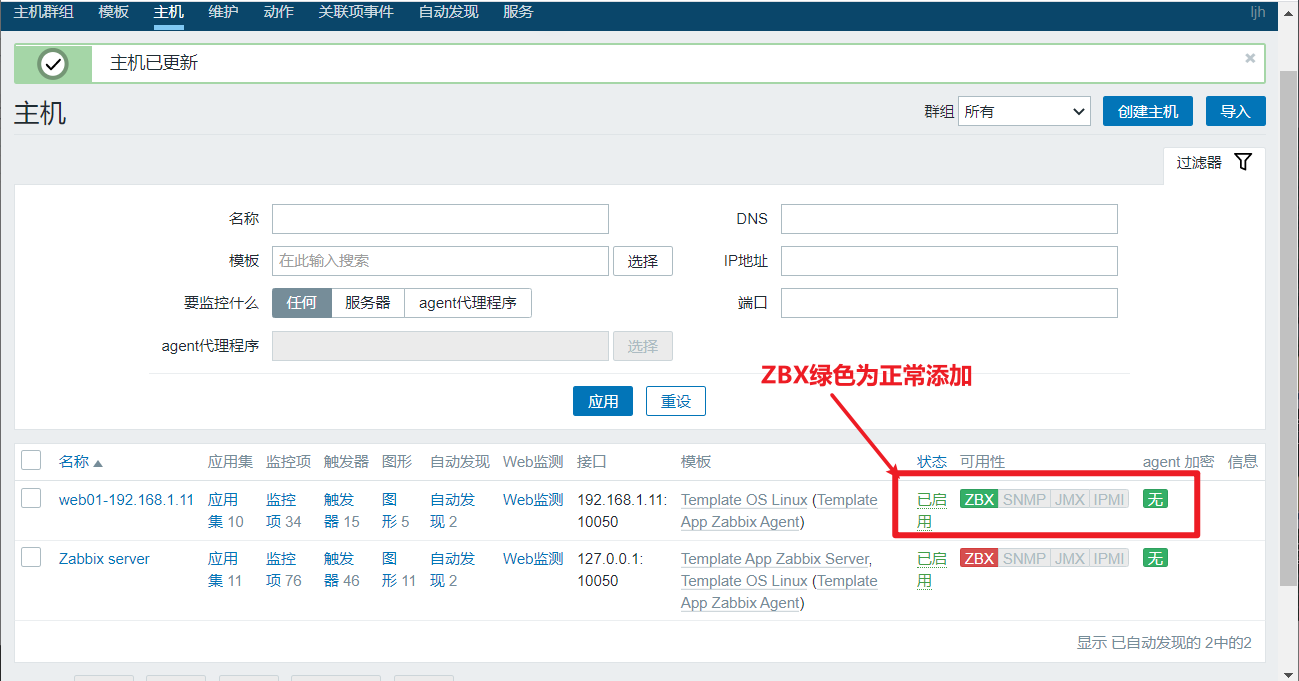The width and height of the screenshot is (1299, 681).
Task: Click JMX badge in Zabbix server row
Action: tap(1069, 558)
